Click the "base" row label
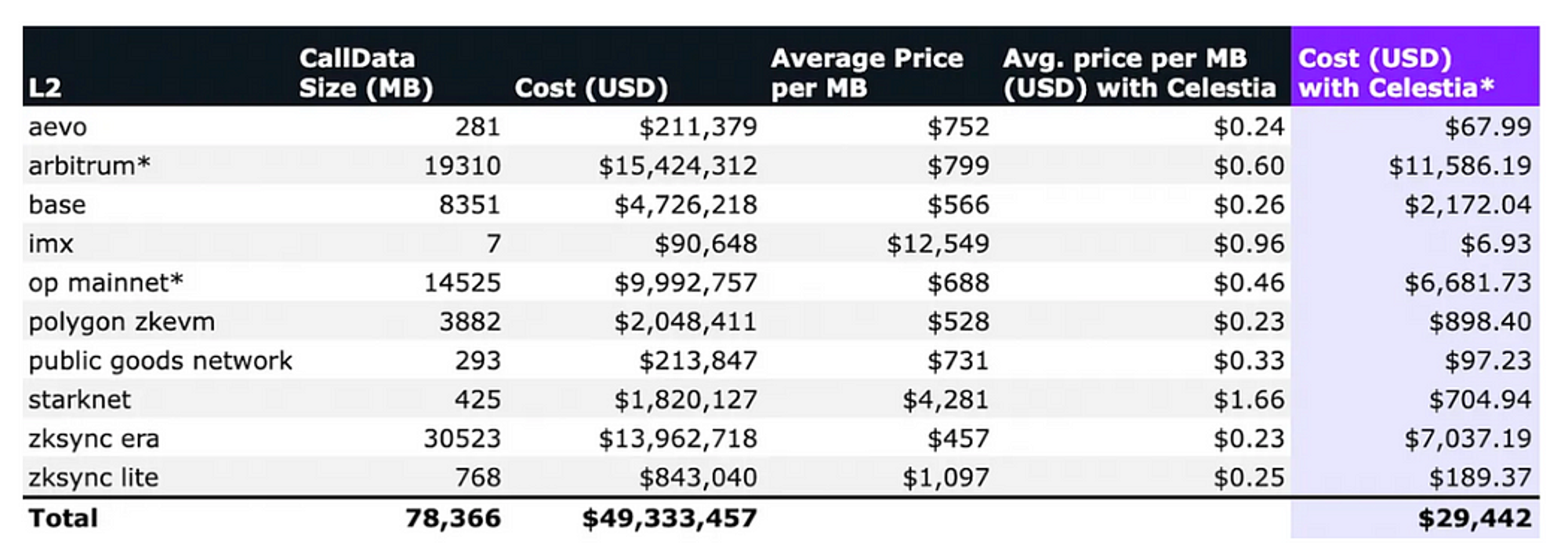This screenshot has height=560, width=1568. click(57, 205)
